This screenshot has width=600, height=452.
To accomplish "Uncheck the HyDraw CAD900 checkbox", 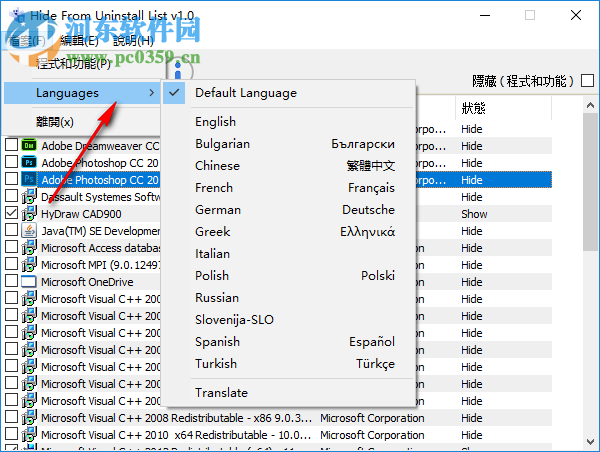I will click(11, 213).
